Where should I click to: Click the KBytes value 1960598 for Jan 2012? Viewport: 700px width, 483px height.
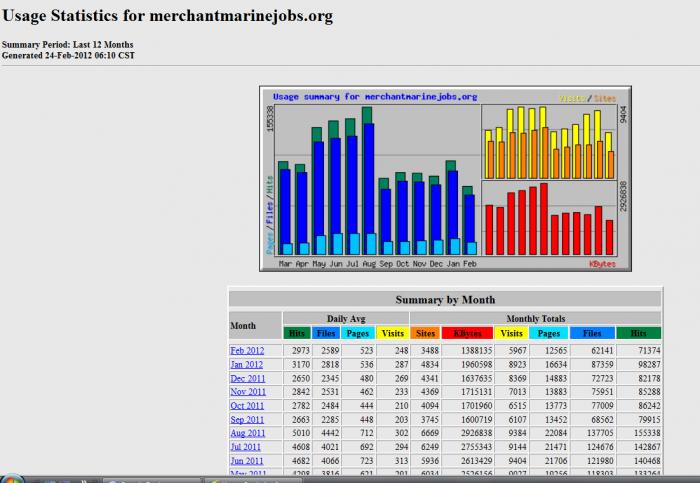pos(477,365)
